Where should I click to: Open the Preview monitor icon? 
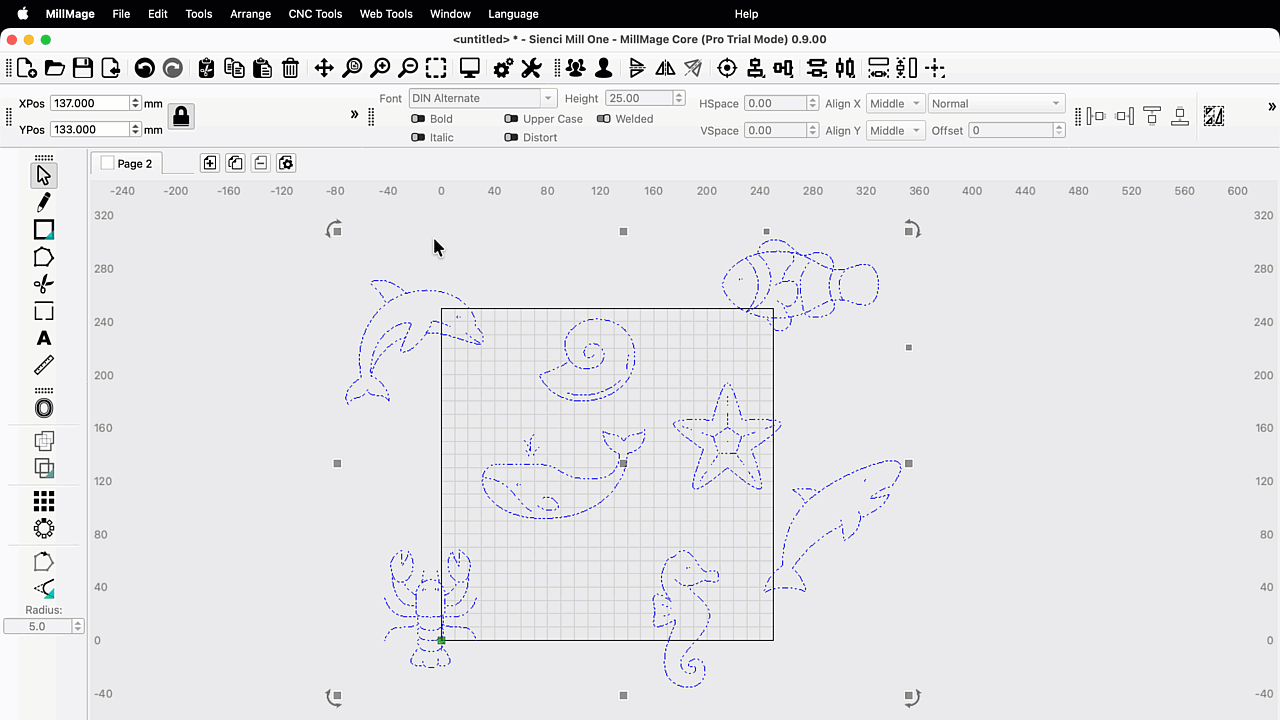pyautogui.click(x=470, y=68)
